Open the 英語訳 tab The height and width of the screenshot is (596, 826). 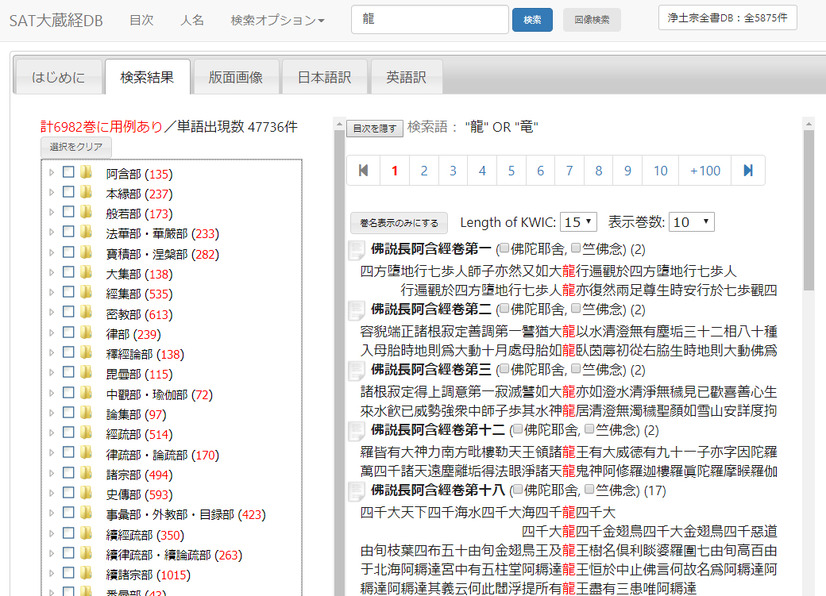pos(406,77)
